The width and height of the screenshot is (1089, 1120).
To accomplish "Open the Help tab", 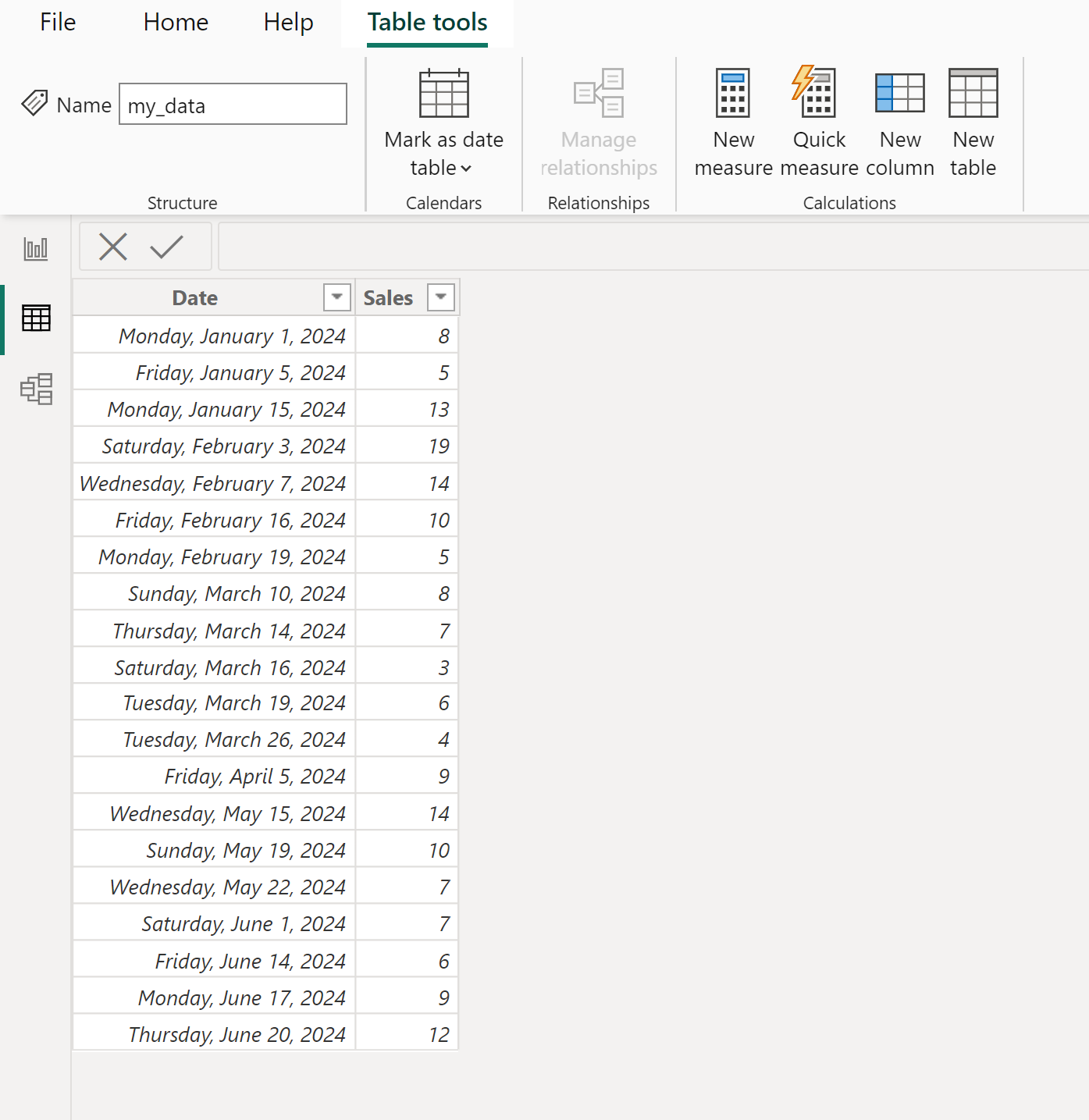I will pyautogui.click(x=288, y=23).
